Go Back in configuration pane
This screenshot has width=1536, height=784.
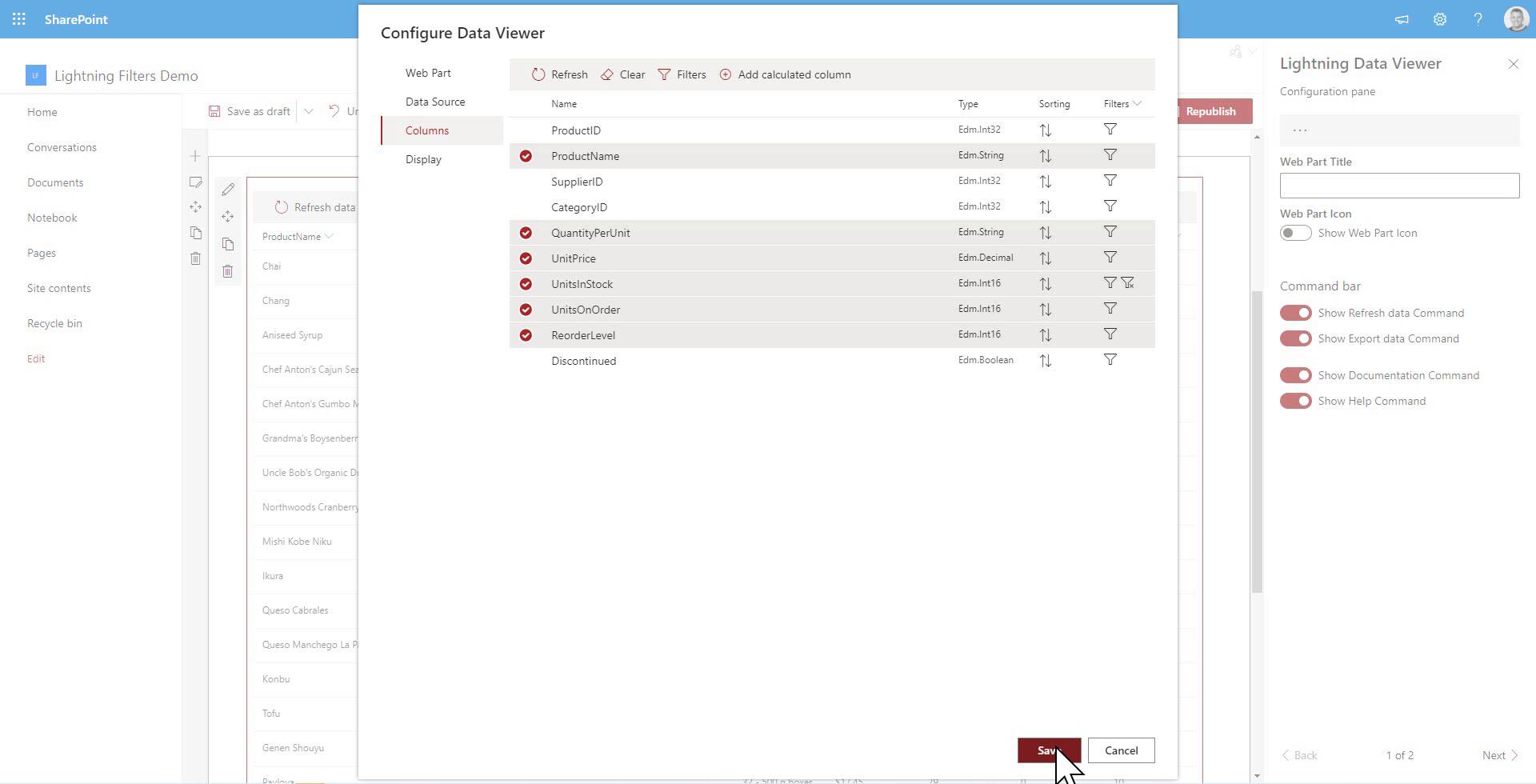click(1299, 755)
